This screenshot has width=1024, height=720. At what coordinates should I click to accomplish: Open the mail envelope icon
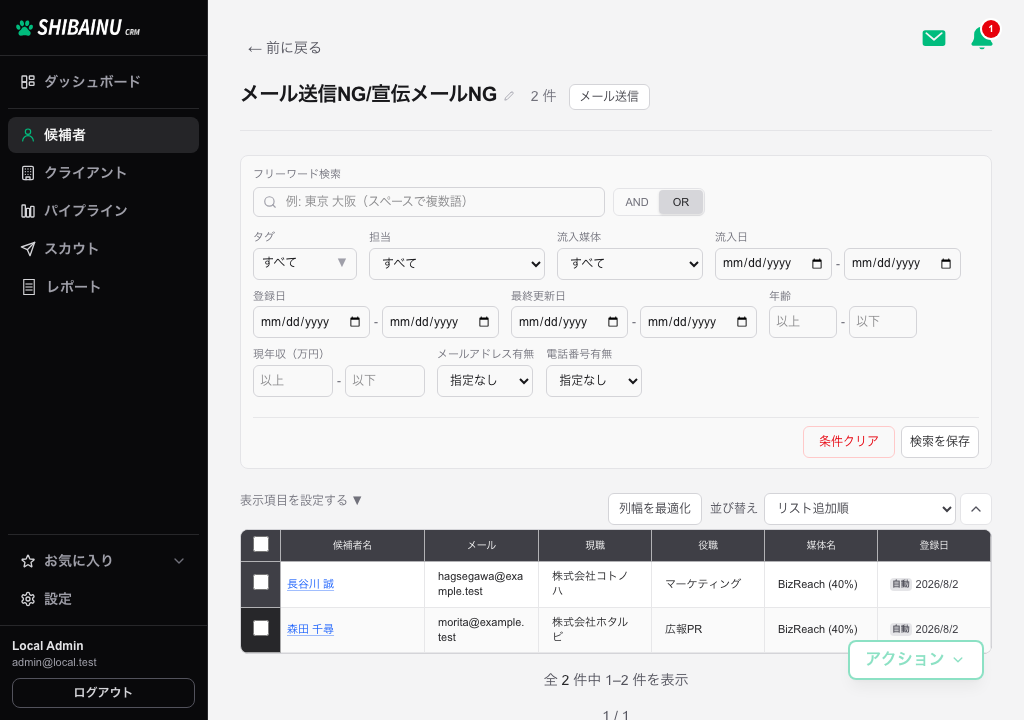pos(933,38)
